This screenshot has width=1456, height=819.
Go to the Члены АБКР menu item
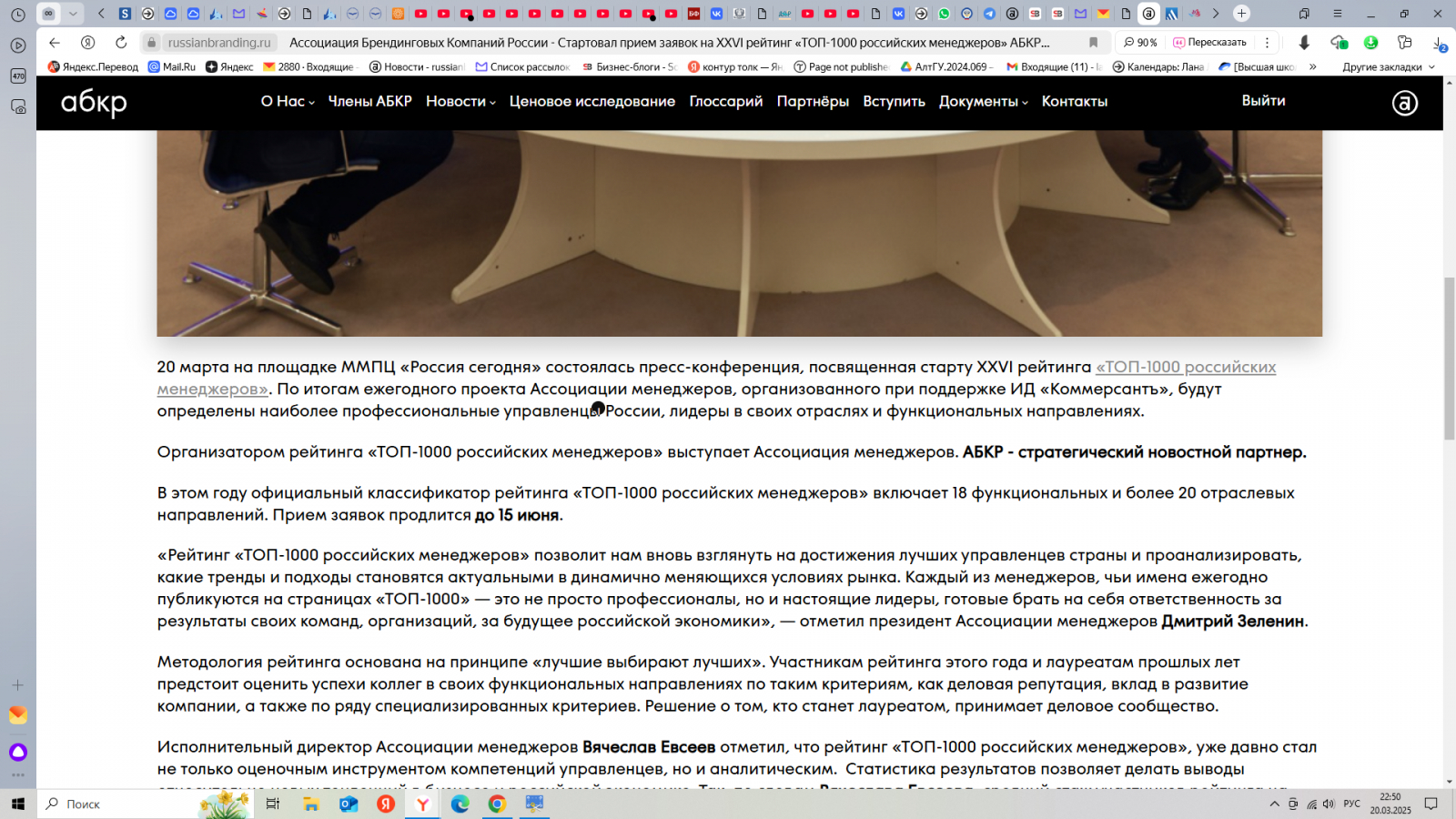click(x=369, y=101)
